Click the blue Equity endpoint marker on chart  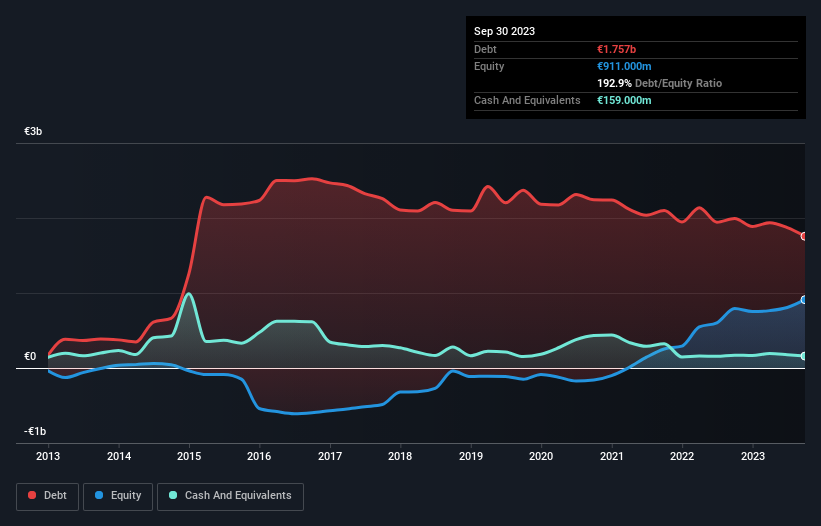click(x=804, y=300)
